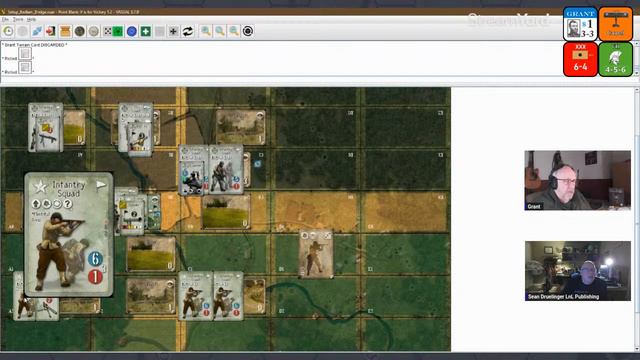This screenshot has height=360, width=640.
Task: Select the machine gun unit card at top-left of map
Action: coord(46,127)
